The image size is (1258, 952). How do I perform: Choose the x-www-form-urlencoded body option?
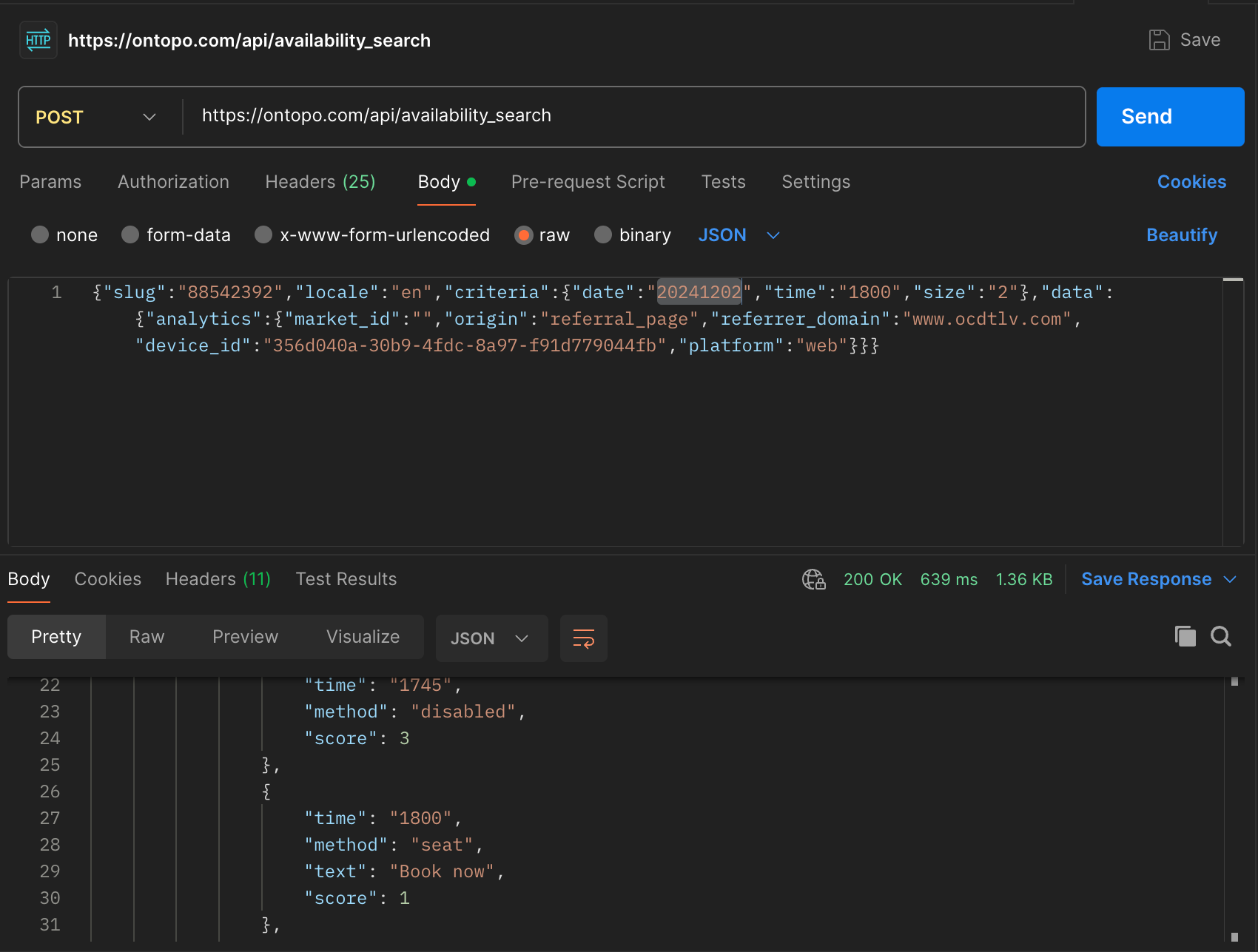(263, 234)
